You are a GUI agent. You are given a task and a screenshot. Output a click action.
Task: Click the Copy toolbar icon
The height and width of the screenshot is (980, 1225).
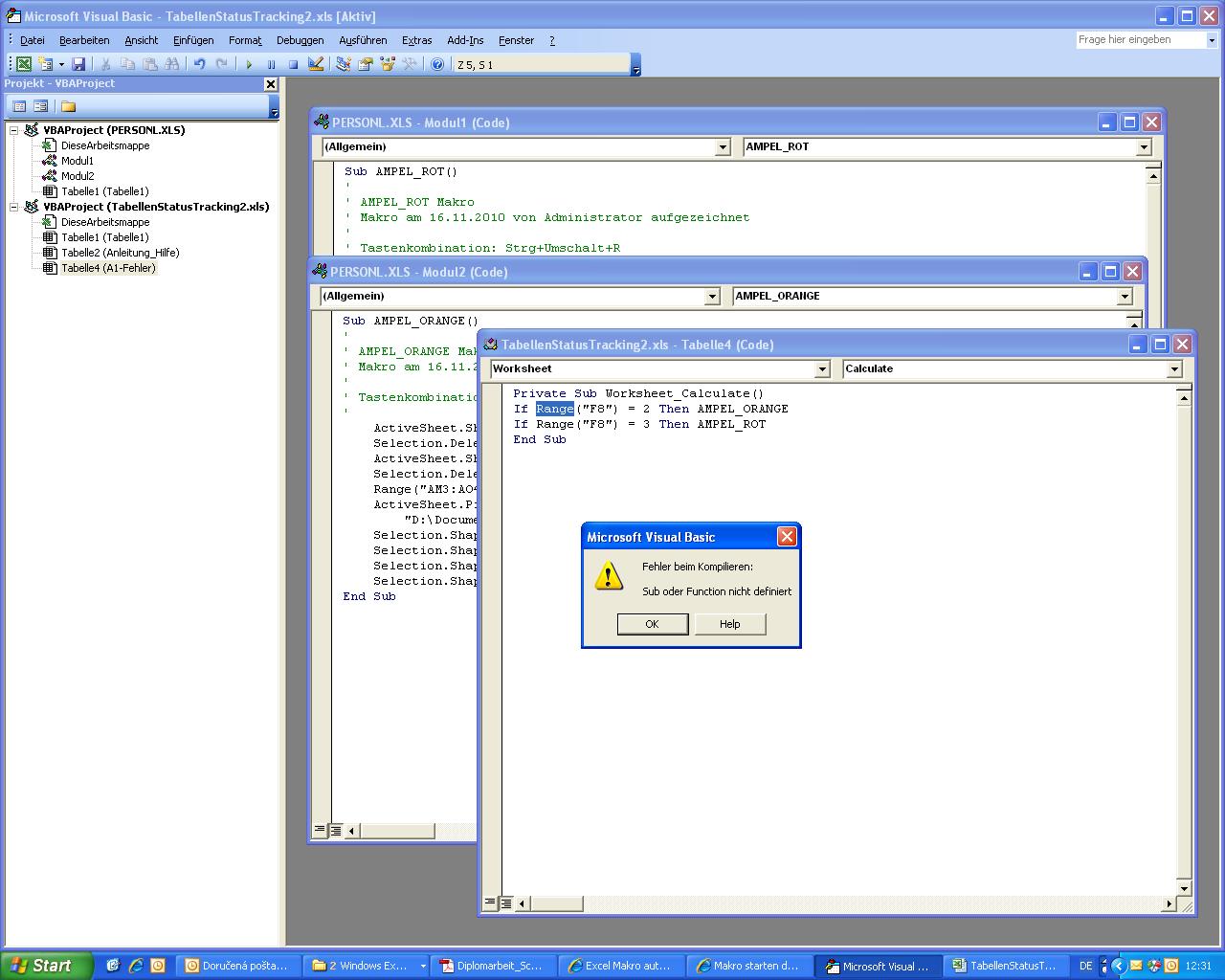[x=128, y=64]
